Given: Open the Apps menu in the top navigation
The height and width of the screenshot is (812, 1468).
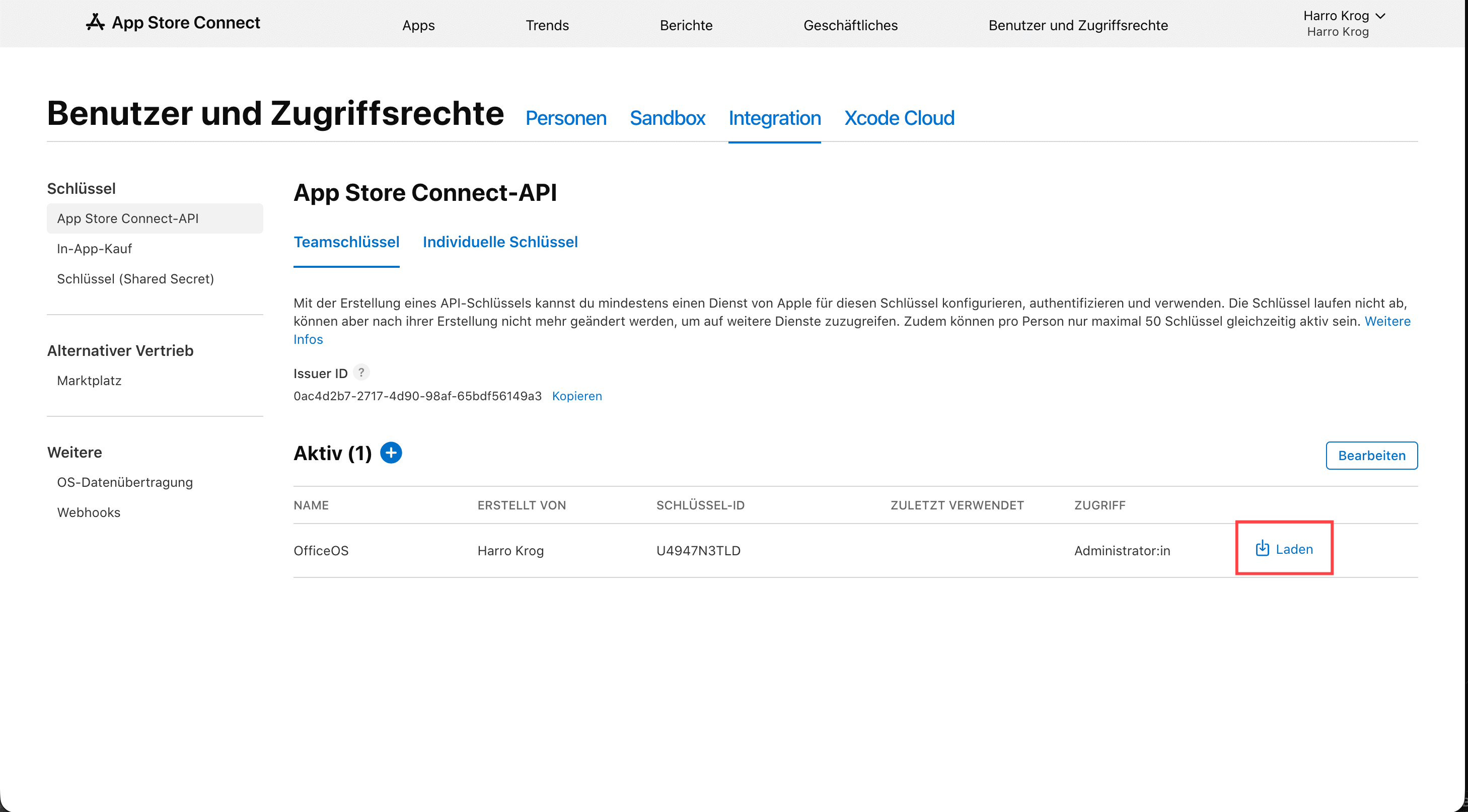Looking at the screenshot, I should point(418,25).
